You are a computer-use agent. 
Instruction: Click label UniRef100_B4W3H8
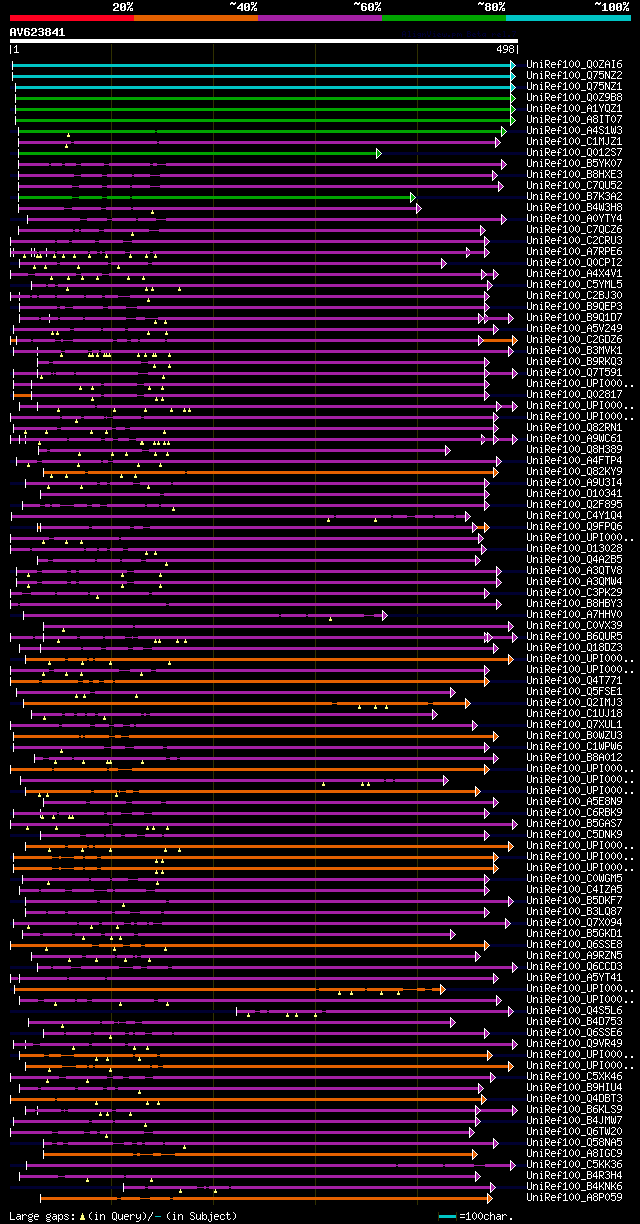coord(574,207)
